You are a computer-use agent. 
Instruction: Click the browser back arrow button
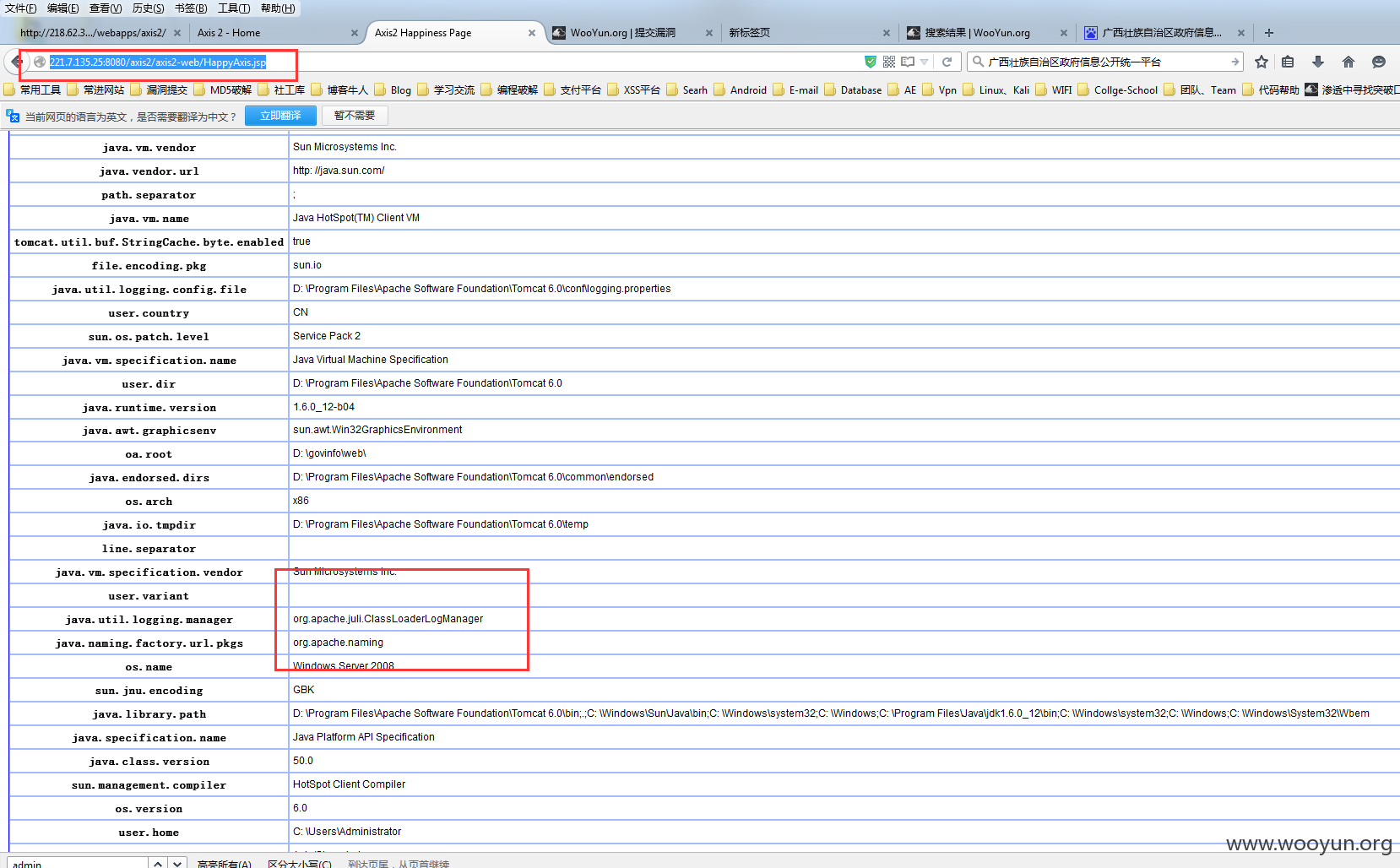point(17,62)
